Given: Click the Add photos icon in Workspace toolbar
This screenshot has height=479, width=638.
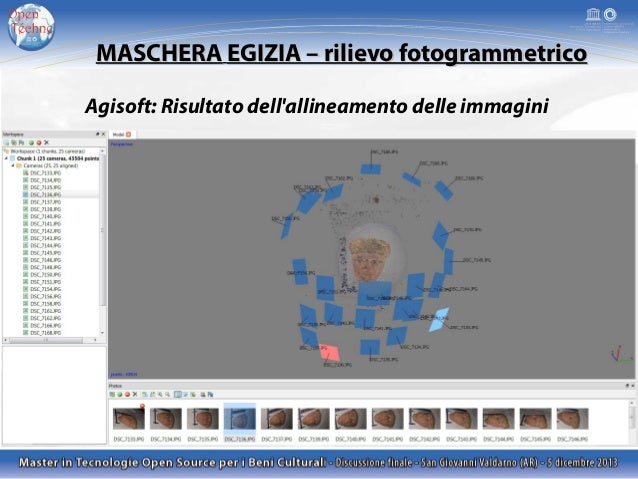Looking at the screenshot, I should pos(14,143).
